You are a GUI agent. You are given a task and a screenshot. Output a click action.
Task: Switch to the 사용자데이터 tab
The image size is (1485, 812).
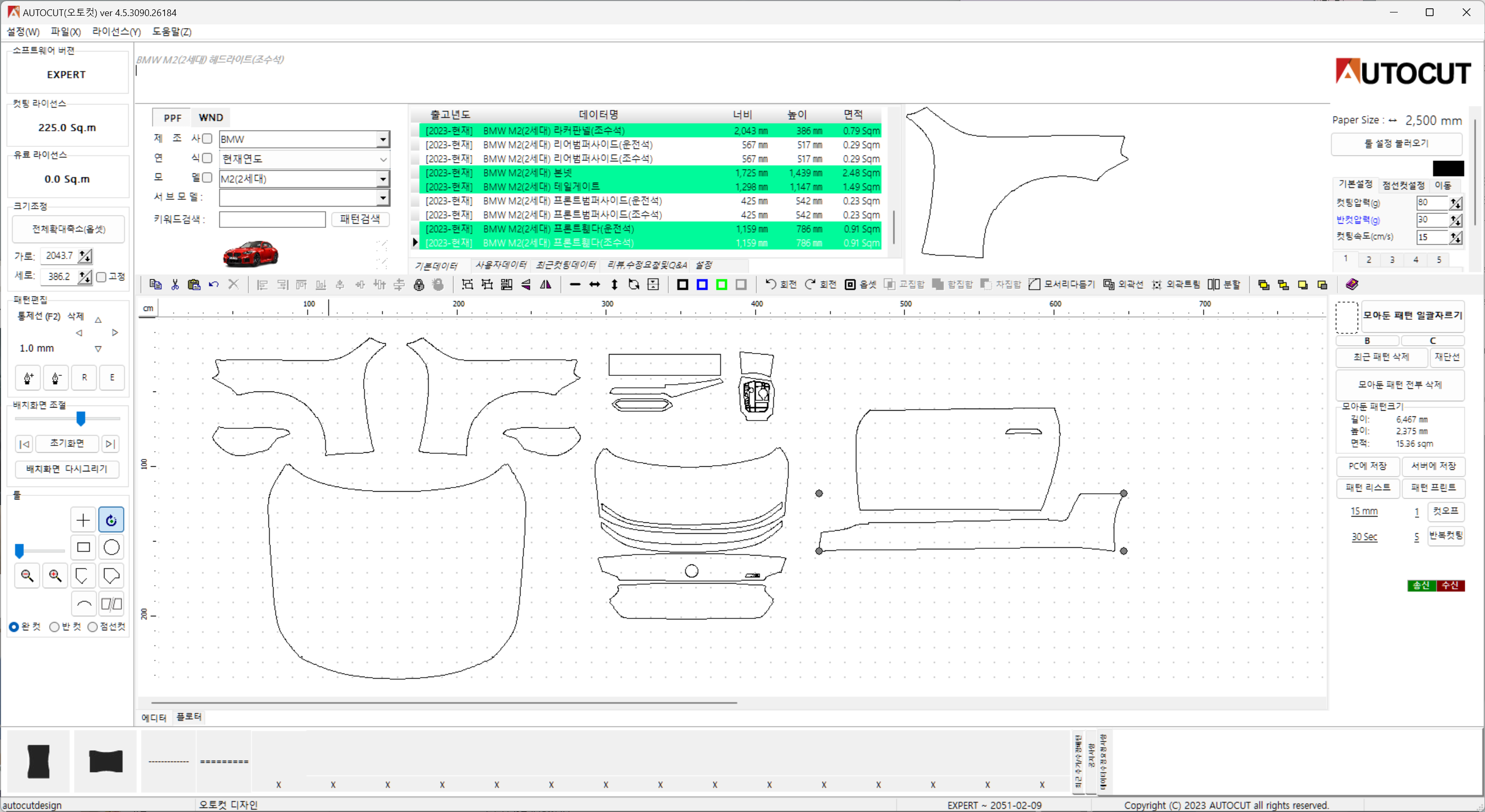click(x=501, y=265)
